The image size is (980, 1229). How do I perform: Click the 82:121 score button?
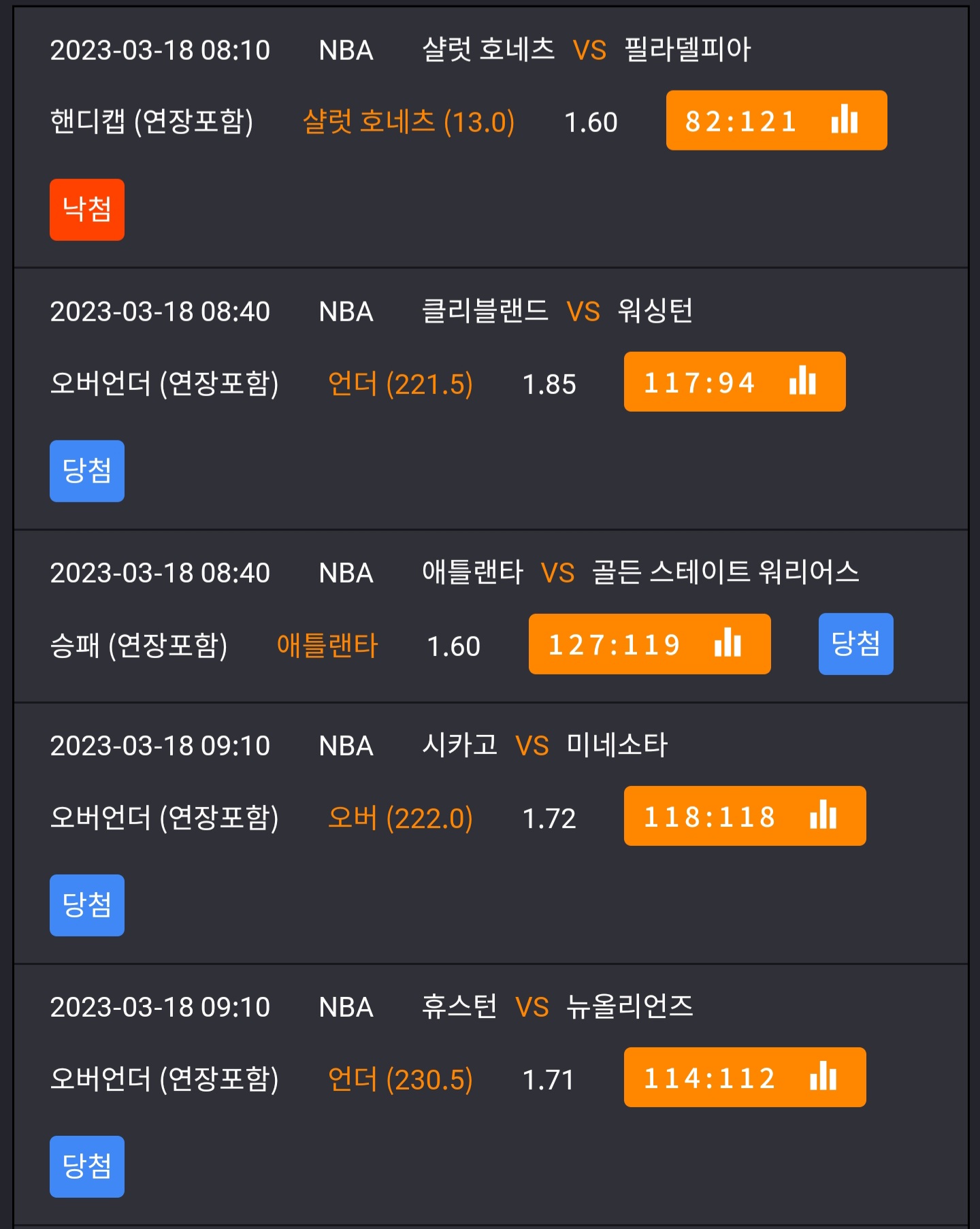[777, 120]
